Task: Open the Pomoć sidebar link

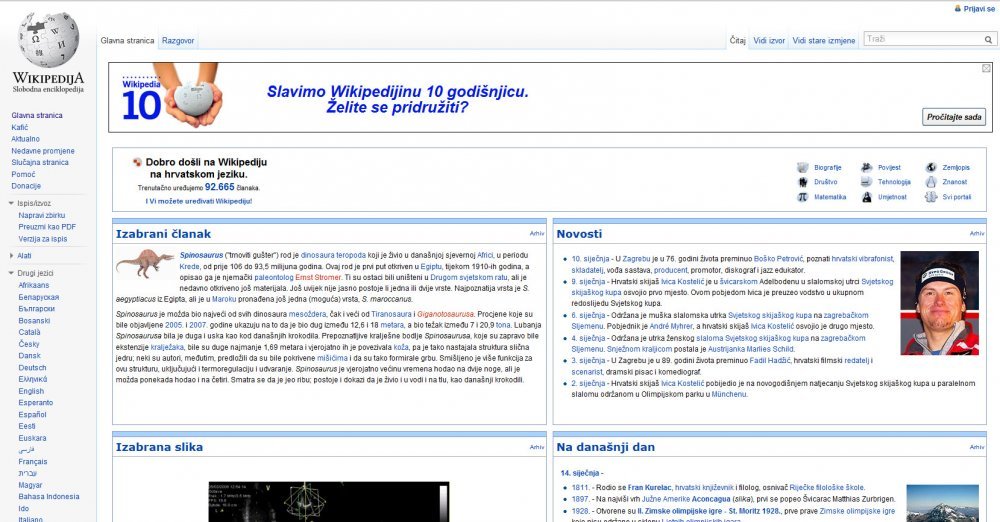Action: [24, 174]
